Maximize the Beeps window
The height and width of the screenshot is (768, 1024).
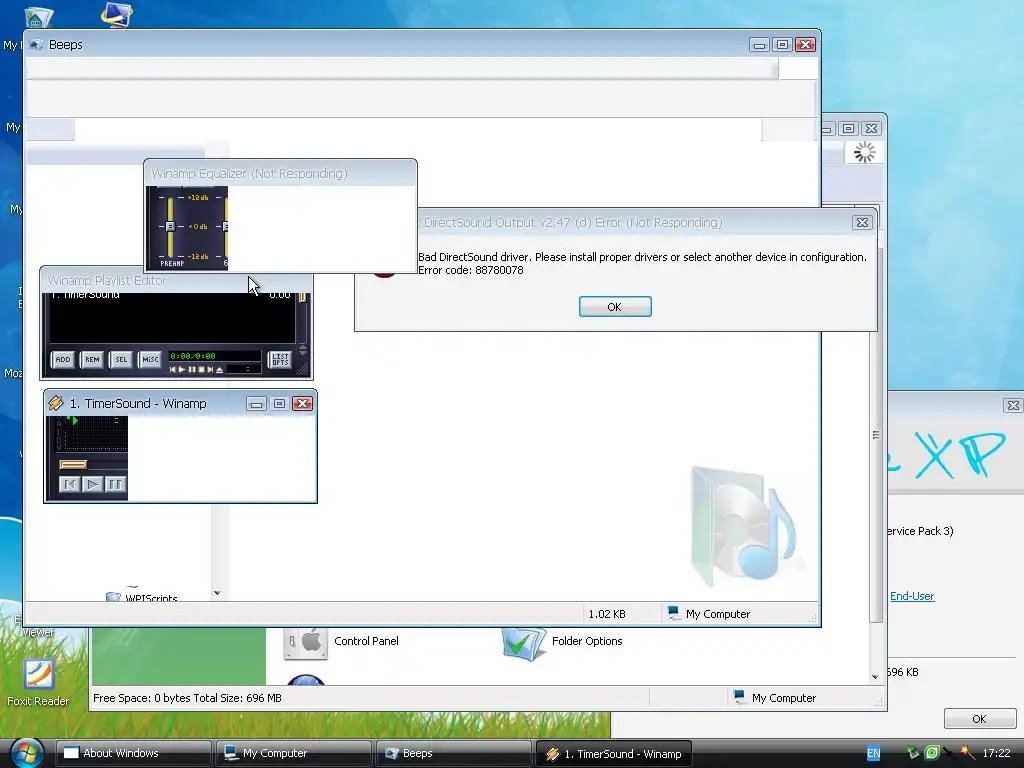coord(782,44)
